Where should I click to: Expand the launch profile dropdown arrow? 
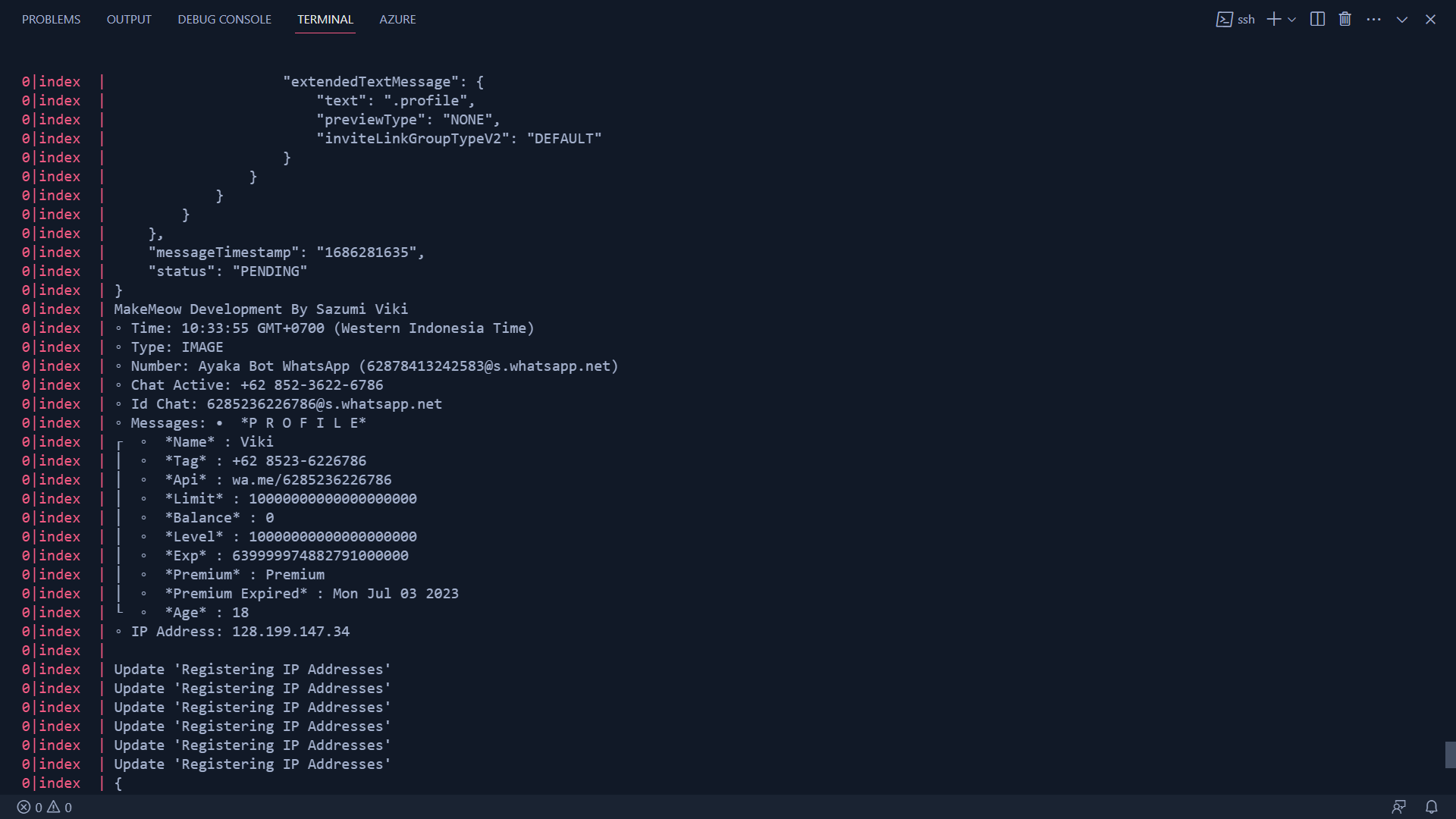[x=1291, y=20]
